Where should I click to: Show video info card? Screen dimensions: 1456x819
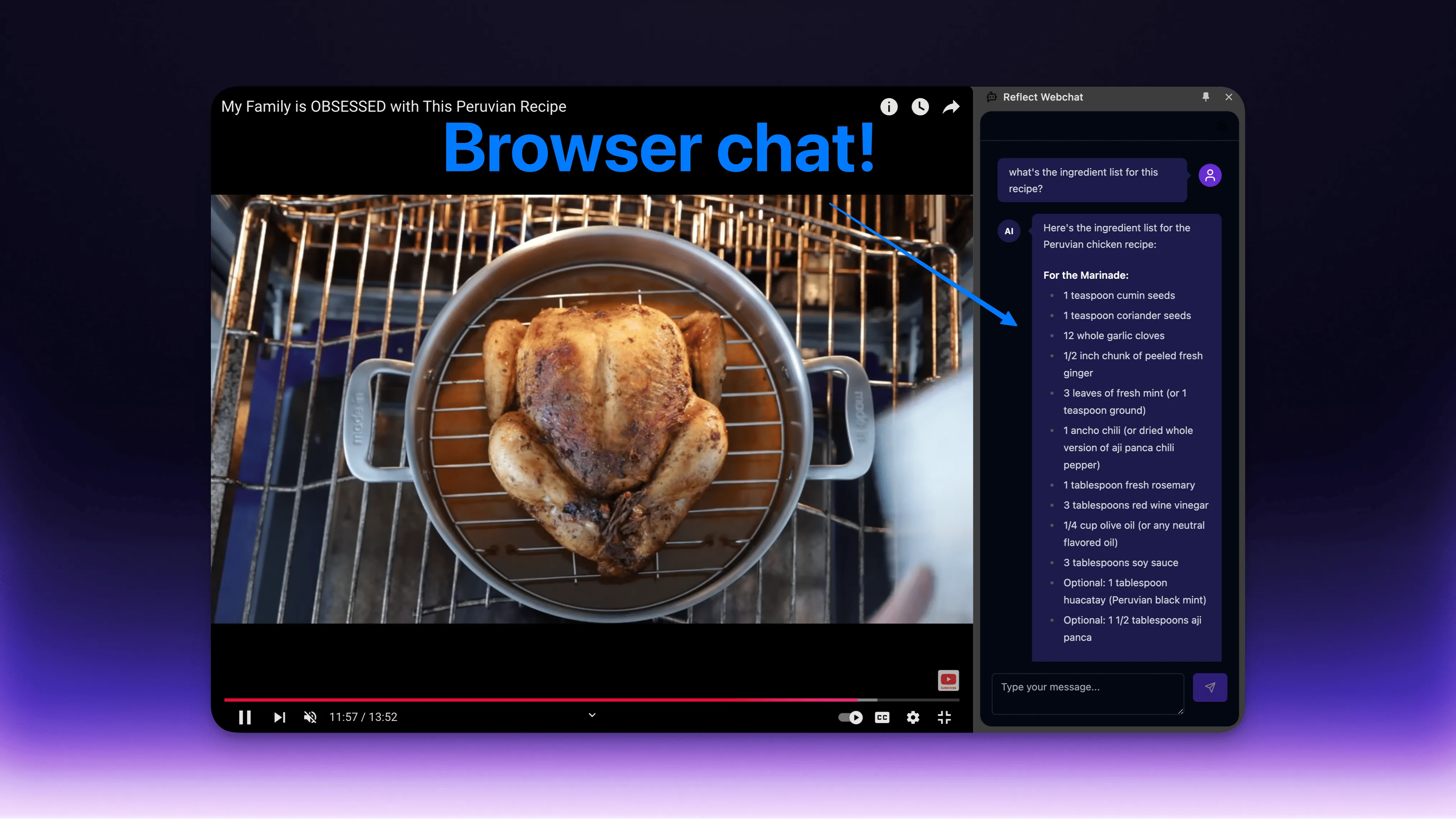pos(888,107)
